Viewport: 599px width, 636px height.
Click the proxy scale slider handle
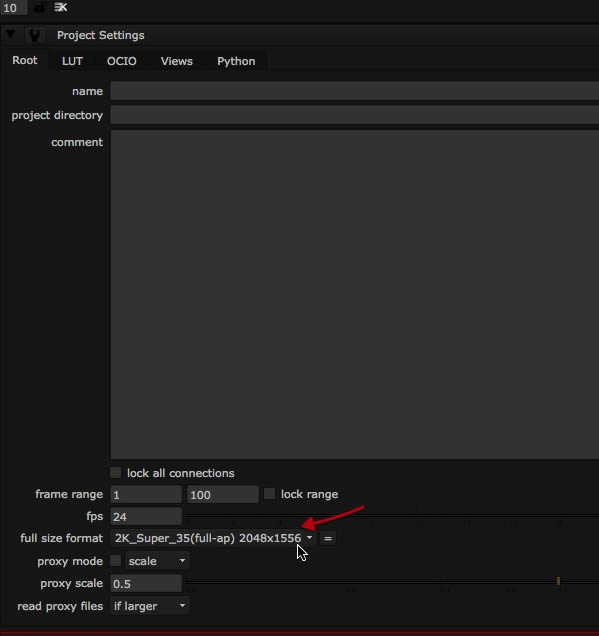click(x=558, y=581)
